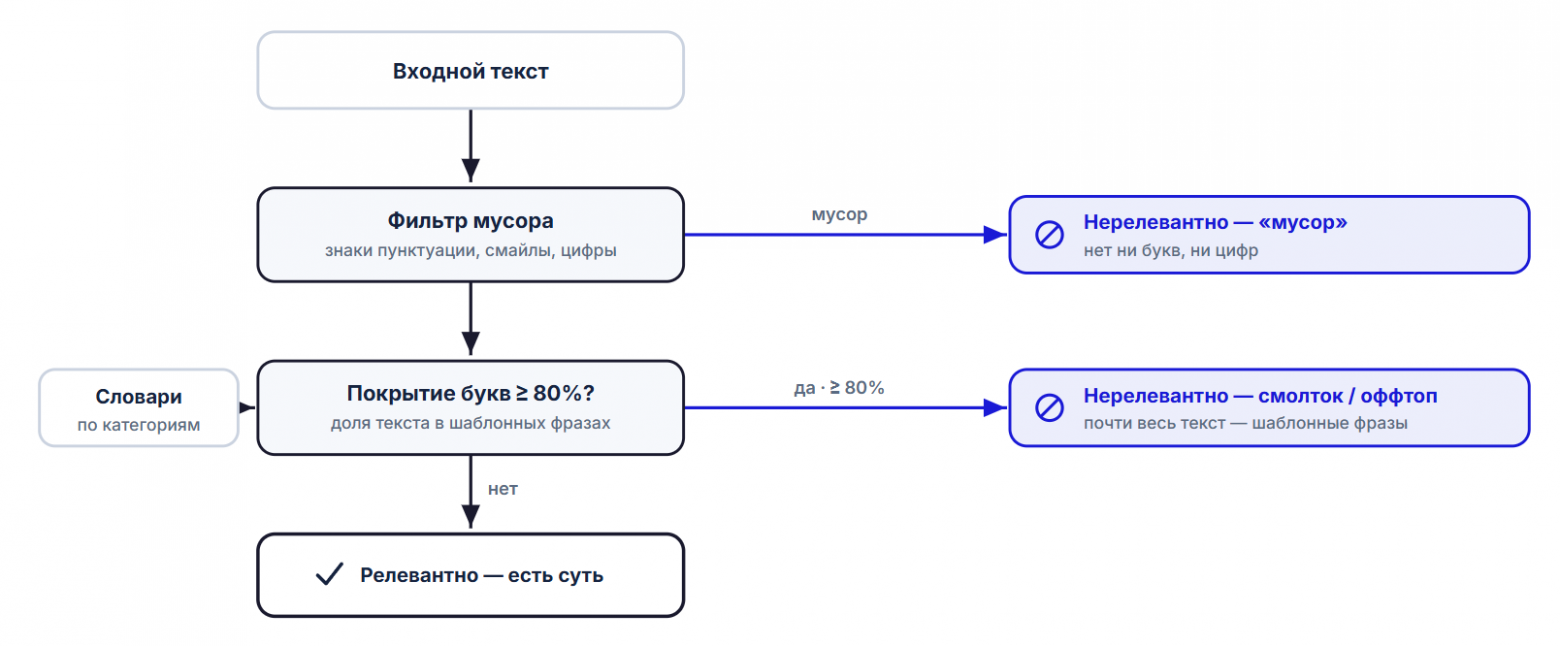This screenshot has height=646, width=1560.
Task: Select the Словари по категориям node
Action: [139, 408]
